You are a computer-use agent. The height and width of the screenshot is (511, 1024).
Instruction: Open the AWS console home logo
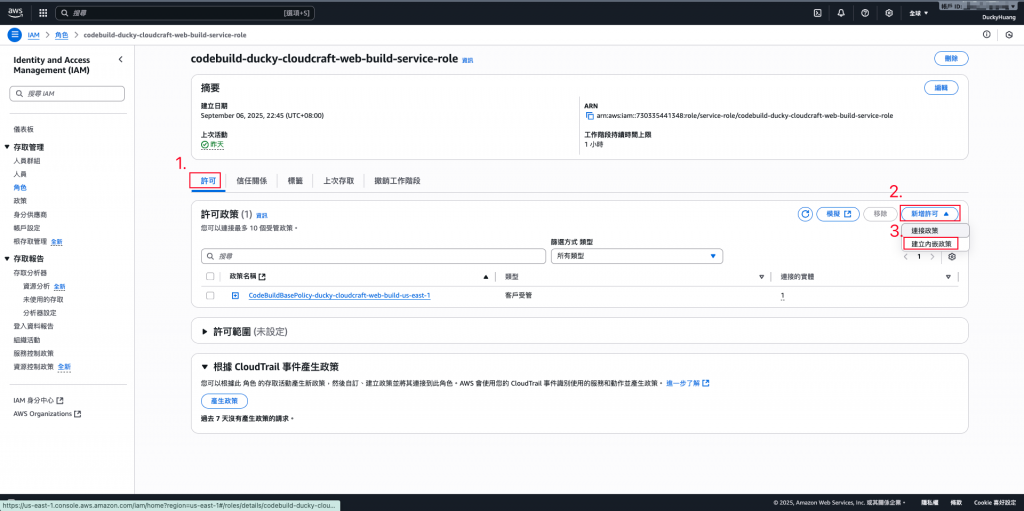[16, 12]
